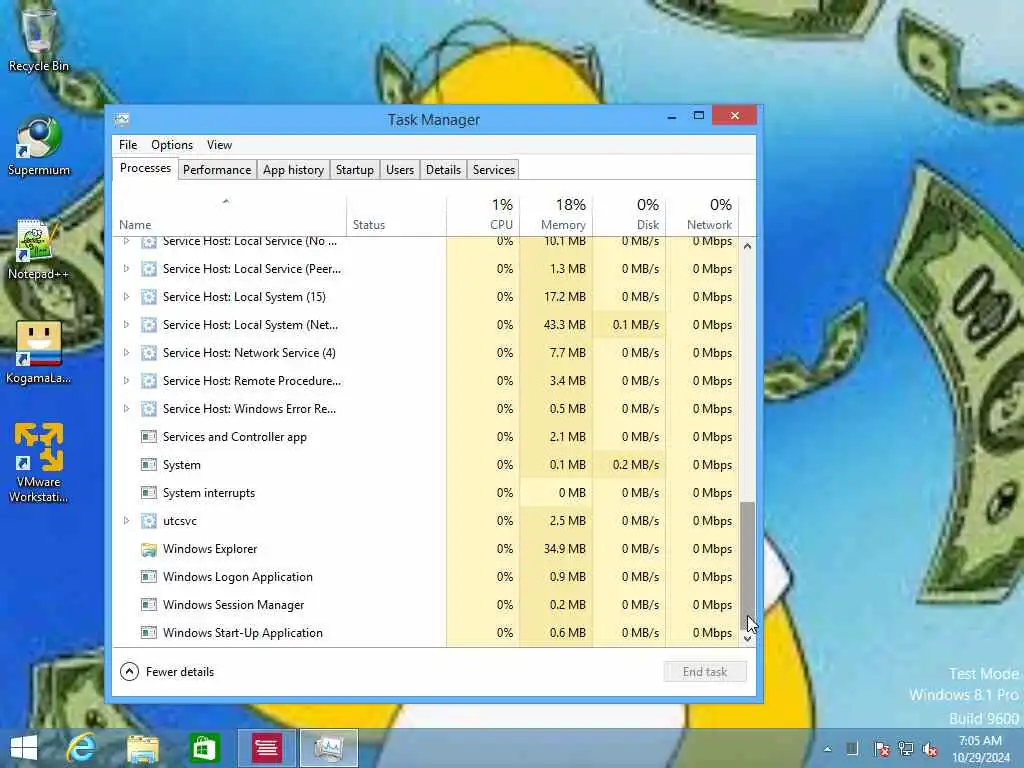Open the Options menu
Viewport: 1024px width, 768px height.
coord(172,145)
